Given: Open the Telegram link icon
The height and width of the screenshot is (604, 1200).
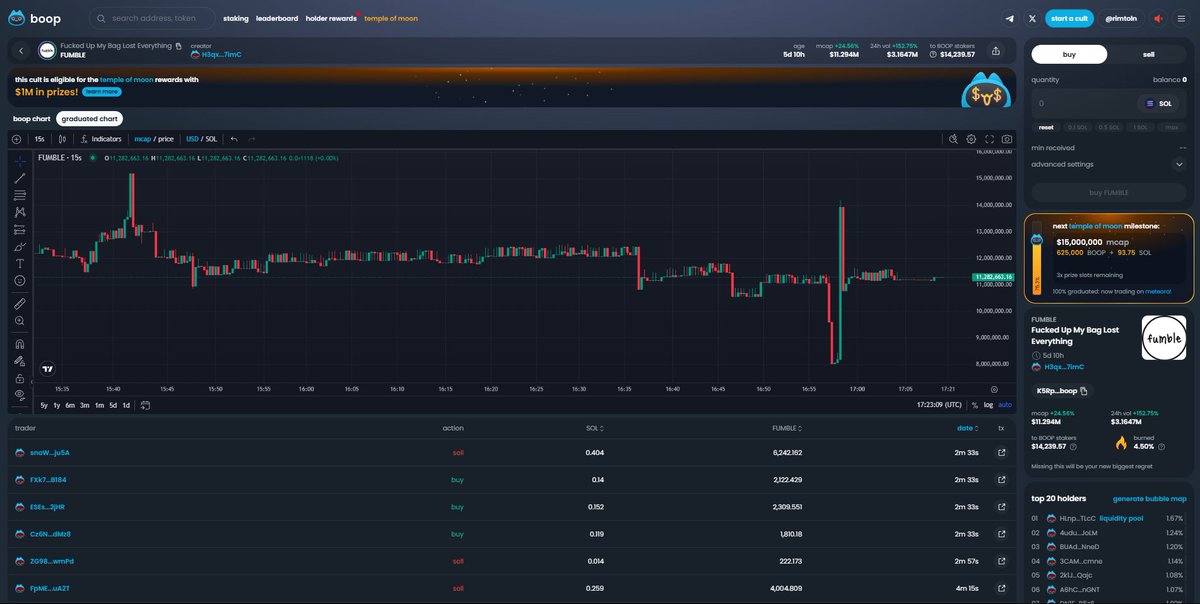Looking at the screenshot, I should 1009,18.
